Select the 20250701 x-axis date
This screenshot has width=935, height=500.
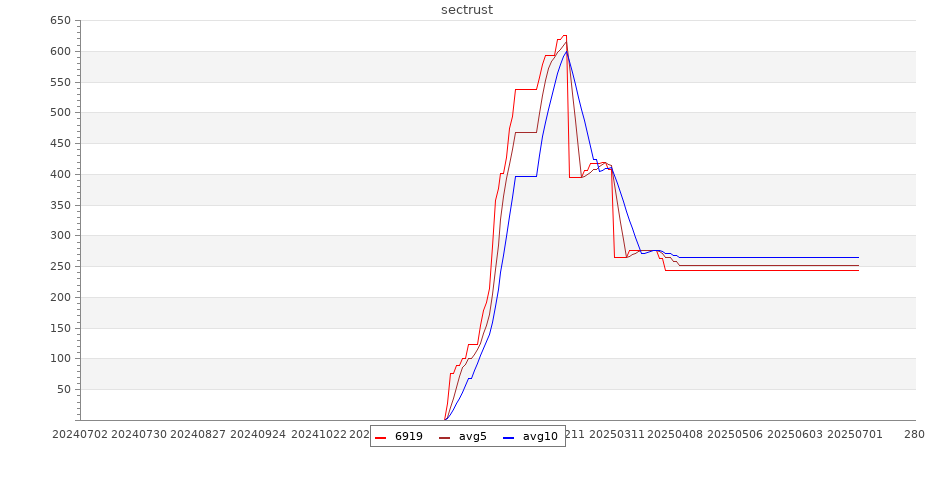click(853, 434)
